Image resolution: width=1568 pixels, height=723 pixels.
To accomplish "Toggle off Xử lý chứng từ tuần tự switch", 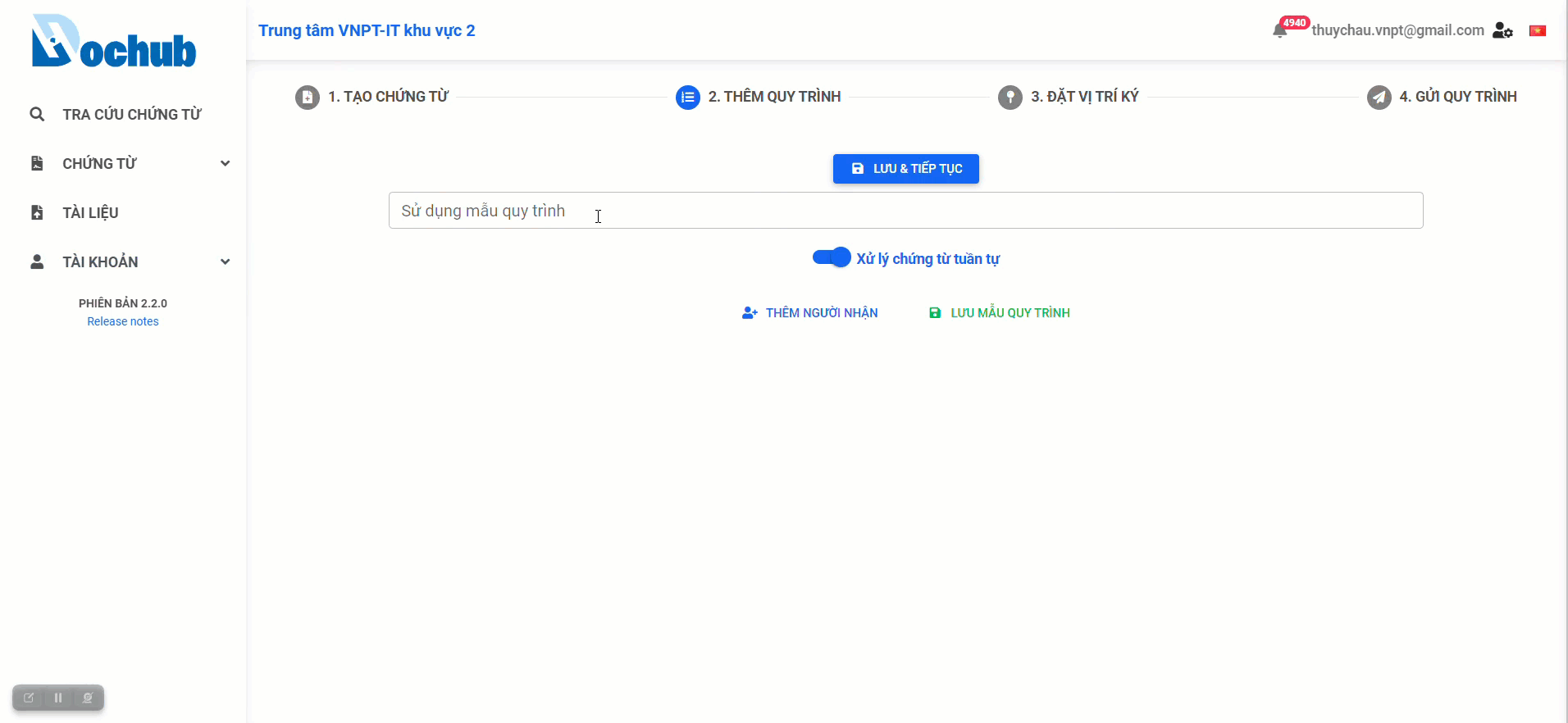I will [832, 257].
